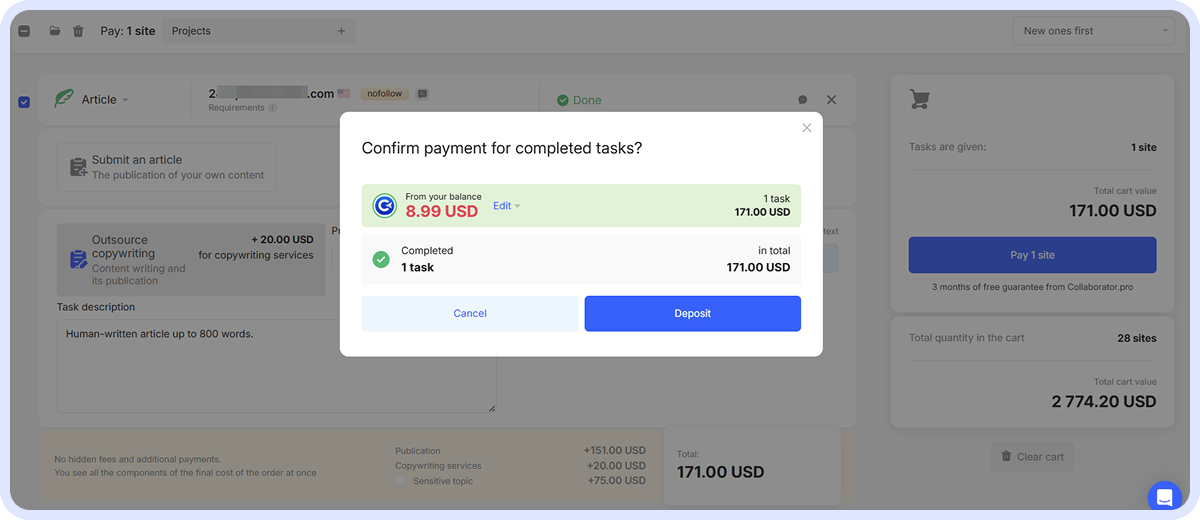Viewport: 1200px width, 520px height.
Task: Open the Edit balance dropdown
Action: (506, 206)
